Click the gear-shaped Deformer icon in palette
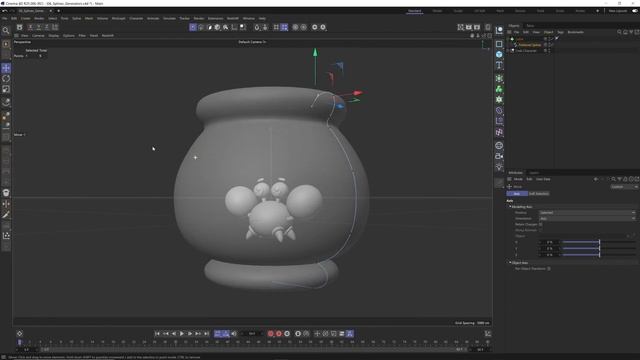 tap(499, 100)
